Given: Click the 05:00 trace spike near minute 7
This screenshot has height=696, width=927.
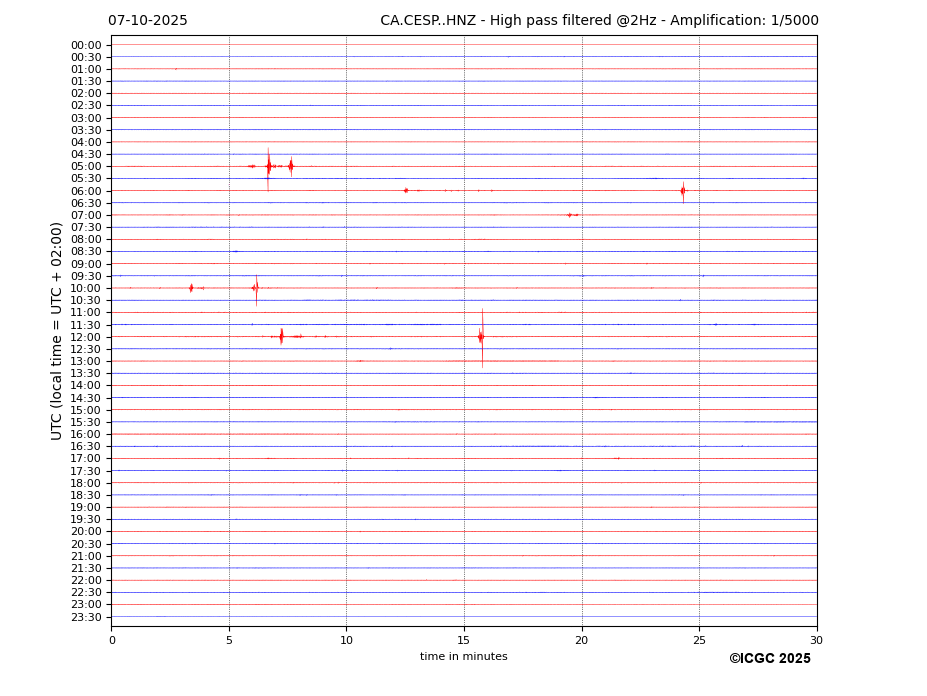Looking at the screenshot, I should [268, 166].
